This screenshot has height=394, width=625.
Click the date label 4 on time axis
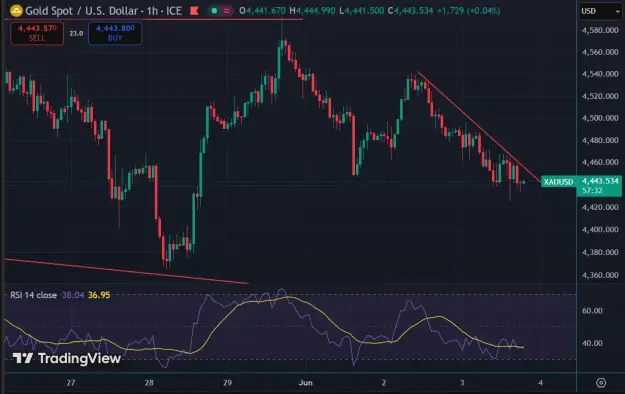click(540, 383)
